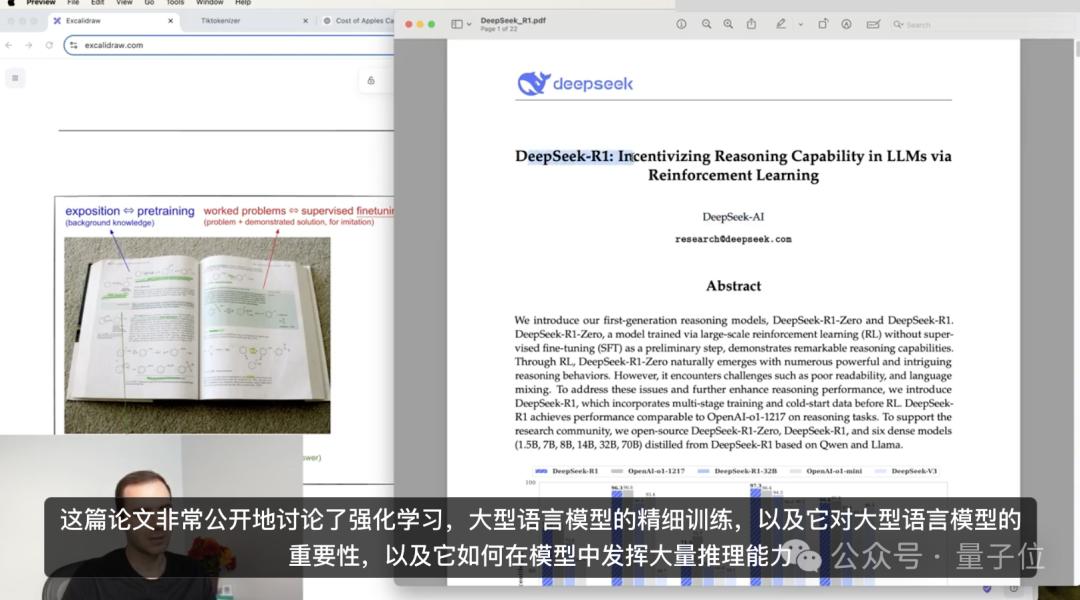Expand the sidebar view options chevron
1080x600 pixels.
469,24
